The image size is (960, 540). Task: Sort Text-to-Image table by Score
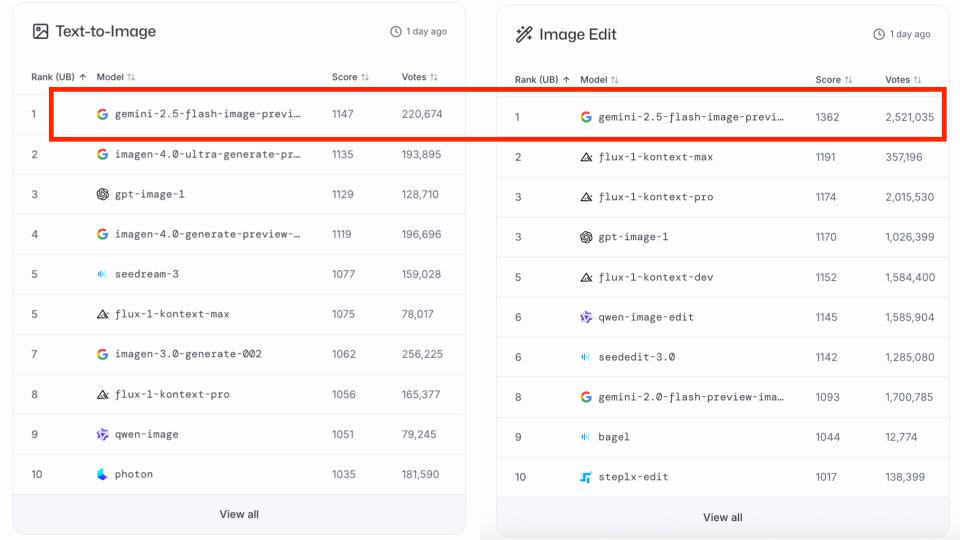click(350, 77)
